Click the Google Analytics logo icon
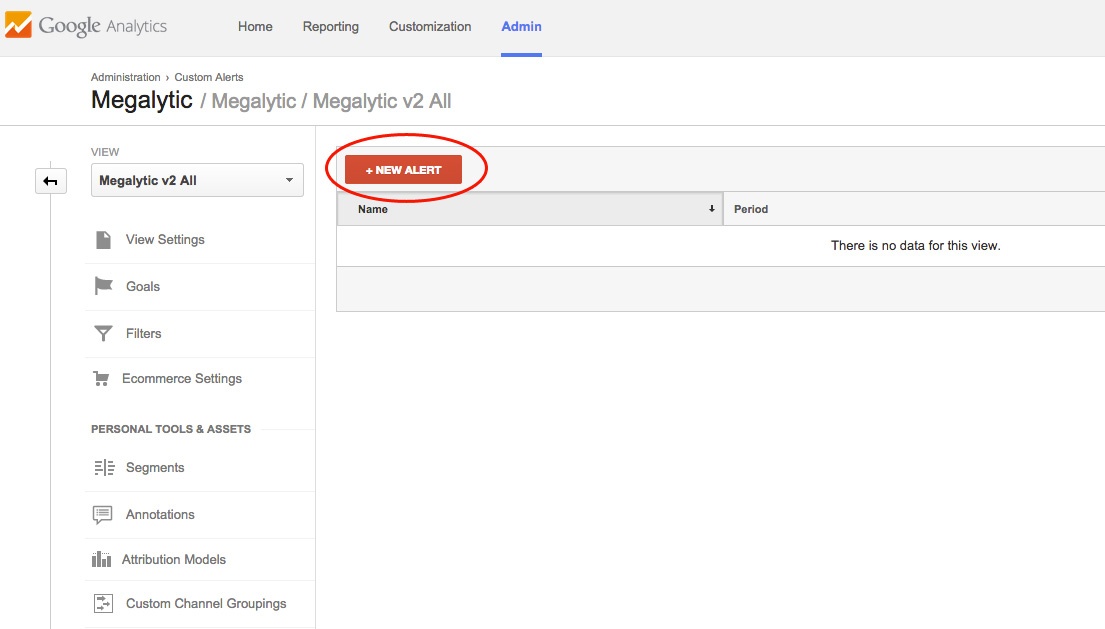 19,26
